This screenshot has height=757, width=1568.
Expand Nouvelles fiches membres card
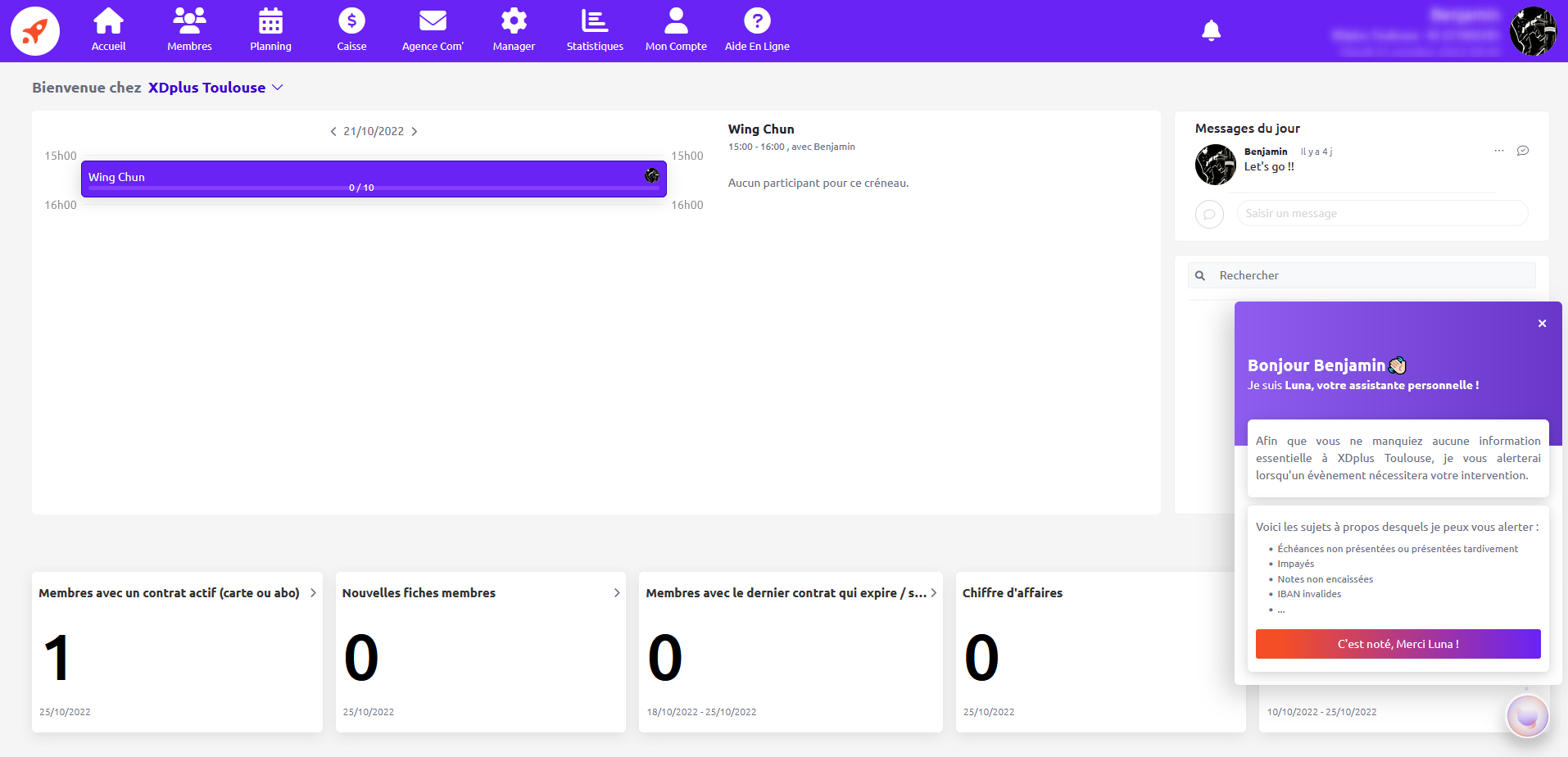click(617, 593)
